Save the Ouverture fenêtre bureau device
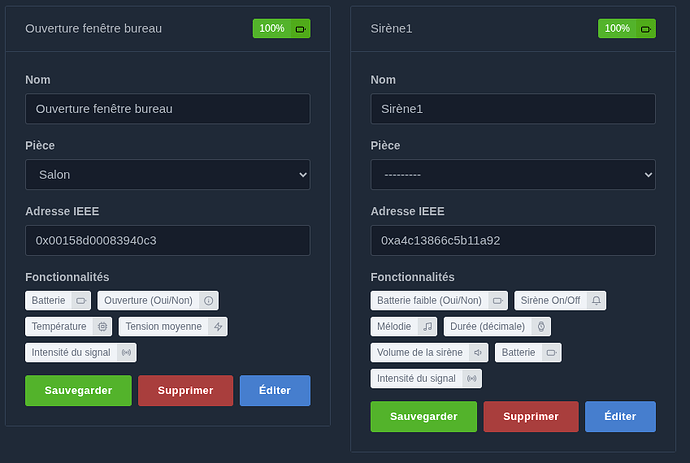 pos(78,390)
